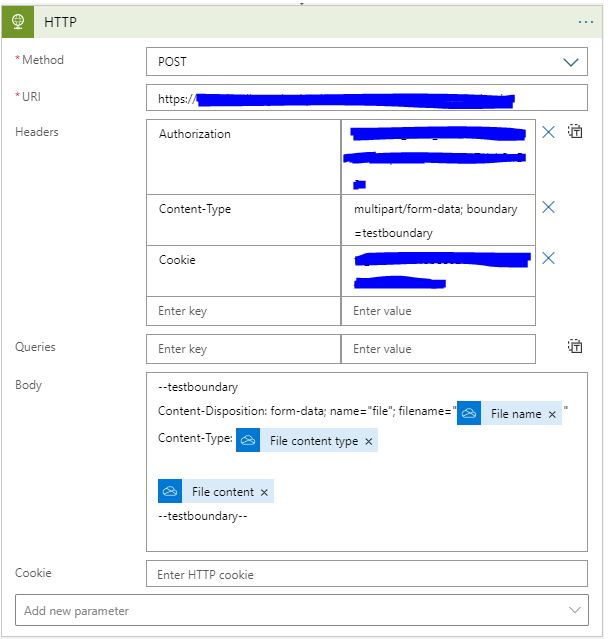The image size is (613, 639).
Task: Click the empty header value field
Action: pyautogui.click(x=437, y=311)
